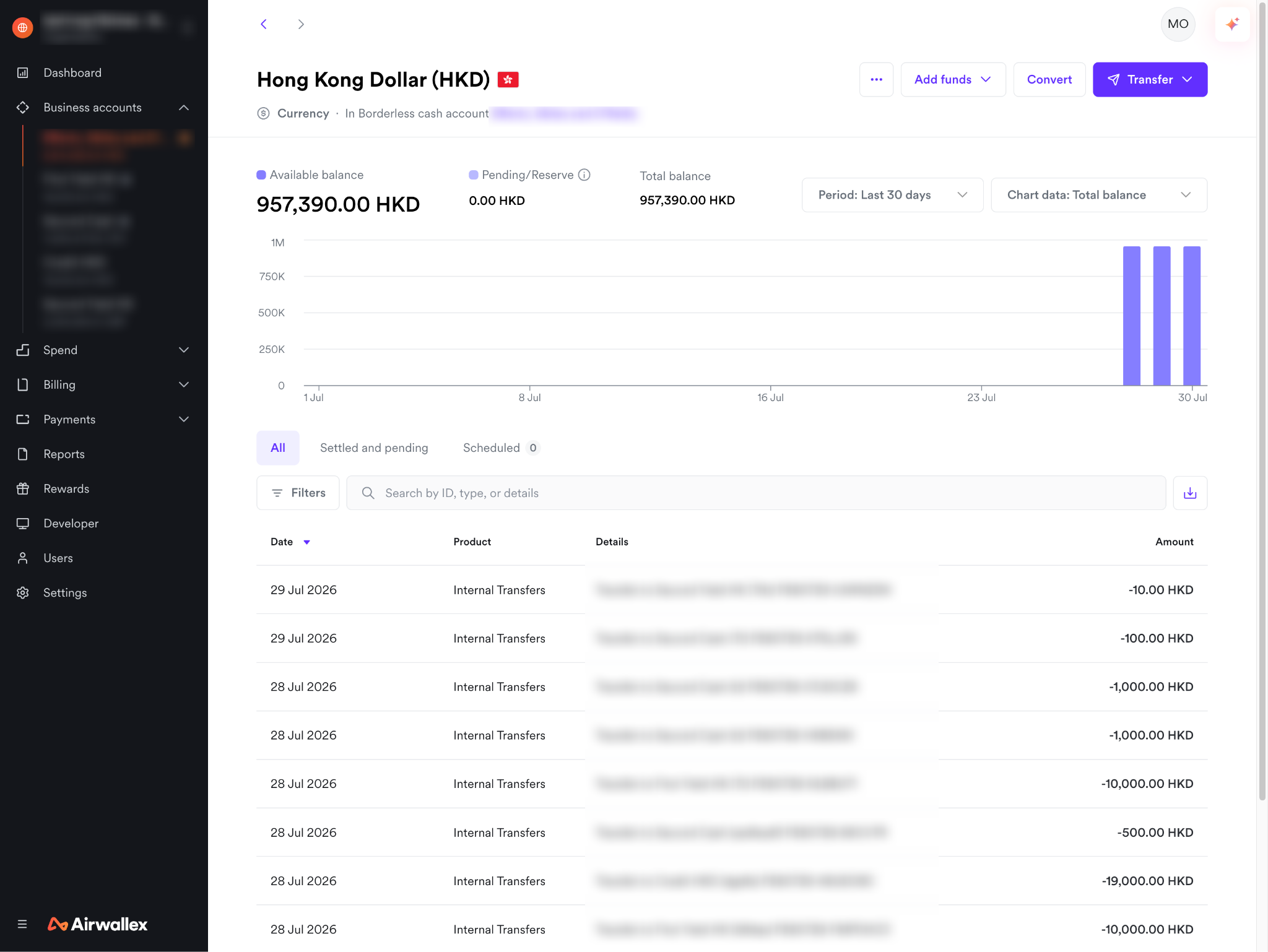This screenshot has width=1268, height=952.
Task: Click the Pending/Reserve light purple legend swatch
Action: [474, 175]
